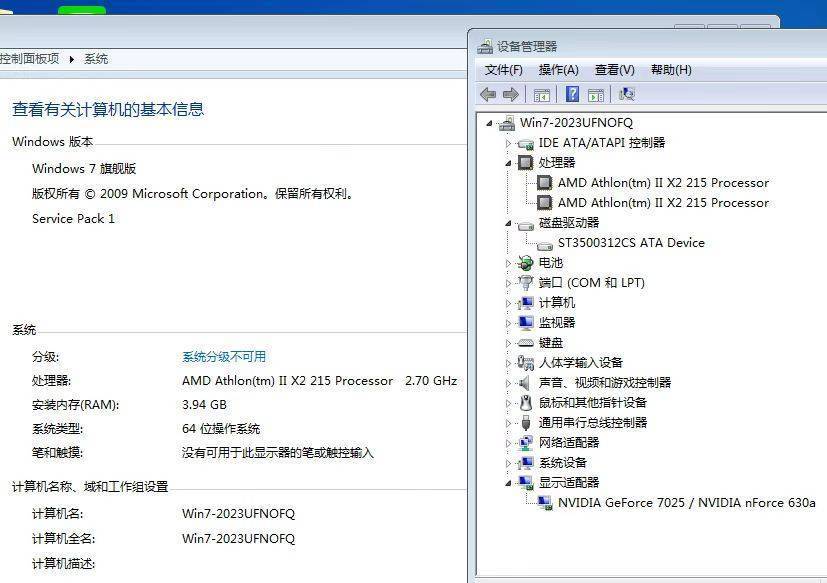
Task: Select NVIDIA GeForce 7025 / nForce 630a
Action: (x=687, y=503)
